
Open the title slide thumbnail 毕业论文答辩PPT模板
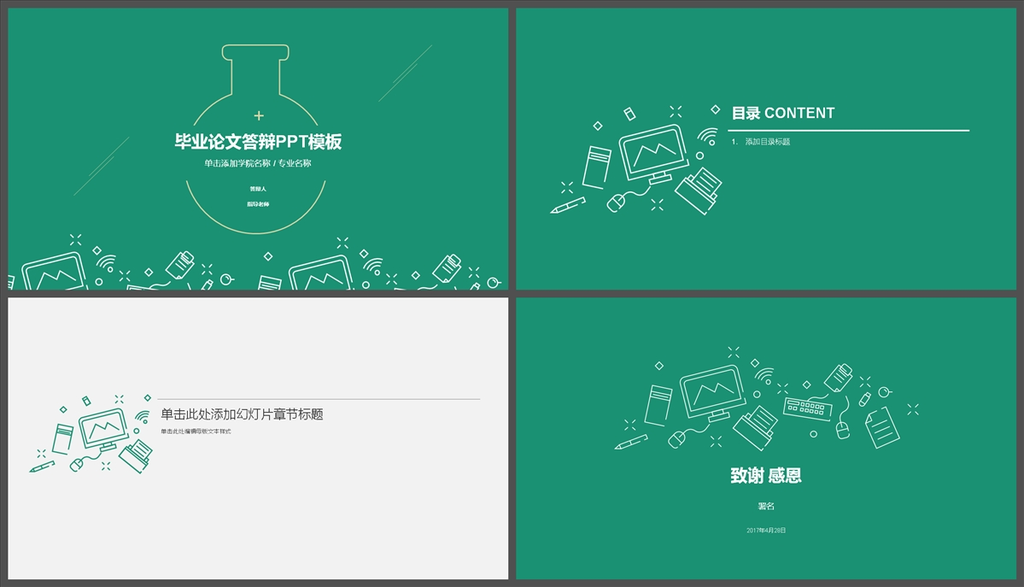pos(258,149)
